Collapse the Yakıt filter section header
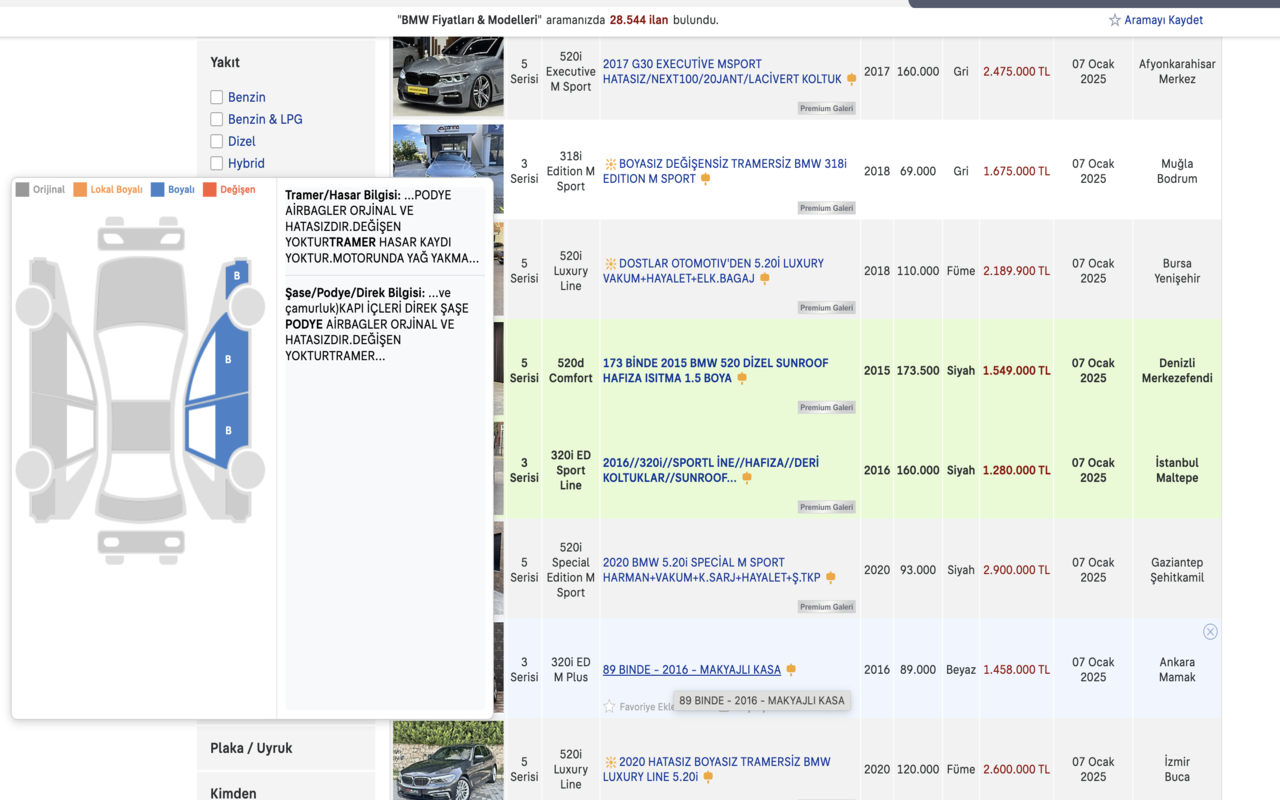 (x=225, y=62)
